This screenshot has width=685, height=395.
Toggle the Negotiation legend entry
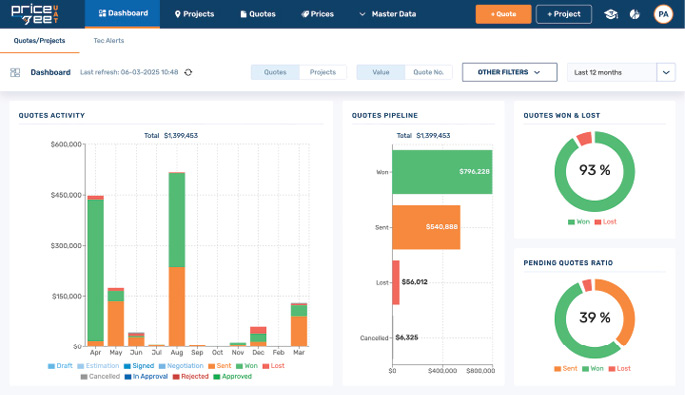[x=181, y=366]
